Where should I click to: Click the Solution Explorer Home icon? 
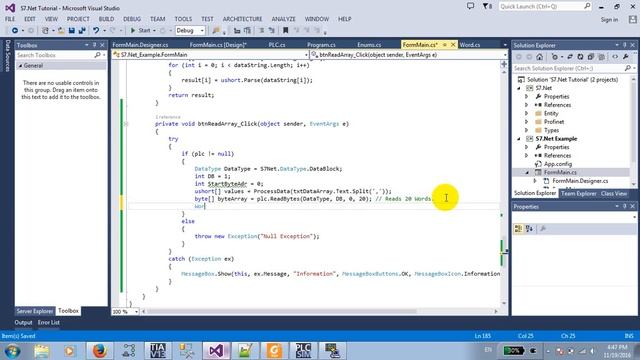[x=540, y=57]
